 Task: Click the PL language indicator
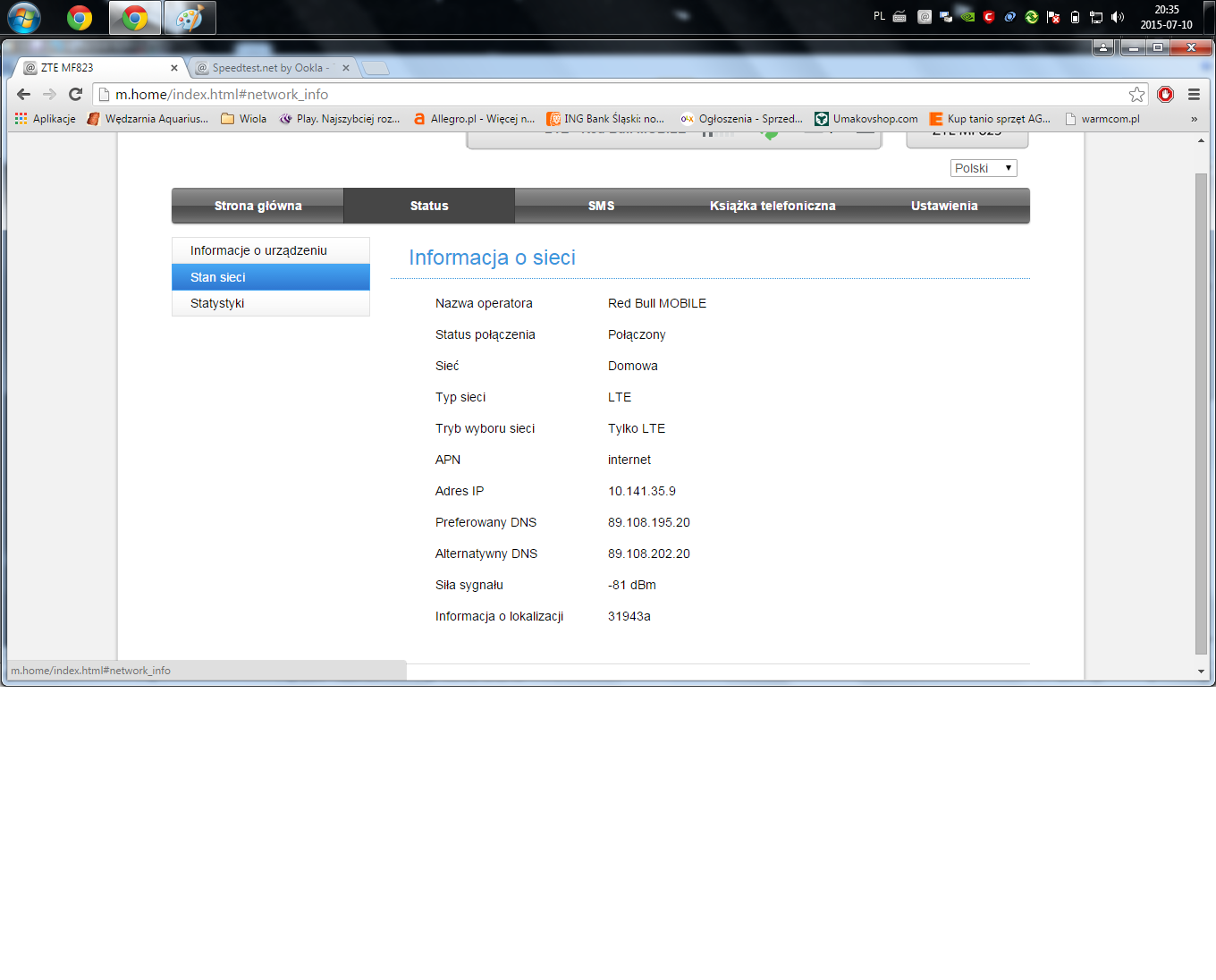[x=879, y=16]
